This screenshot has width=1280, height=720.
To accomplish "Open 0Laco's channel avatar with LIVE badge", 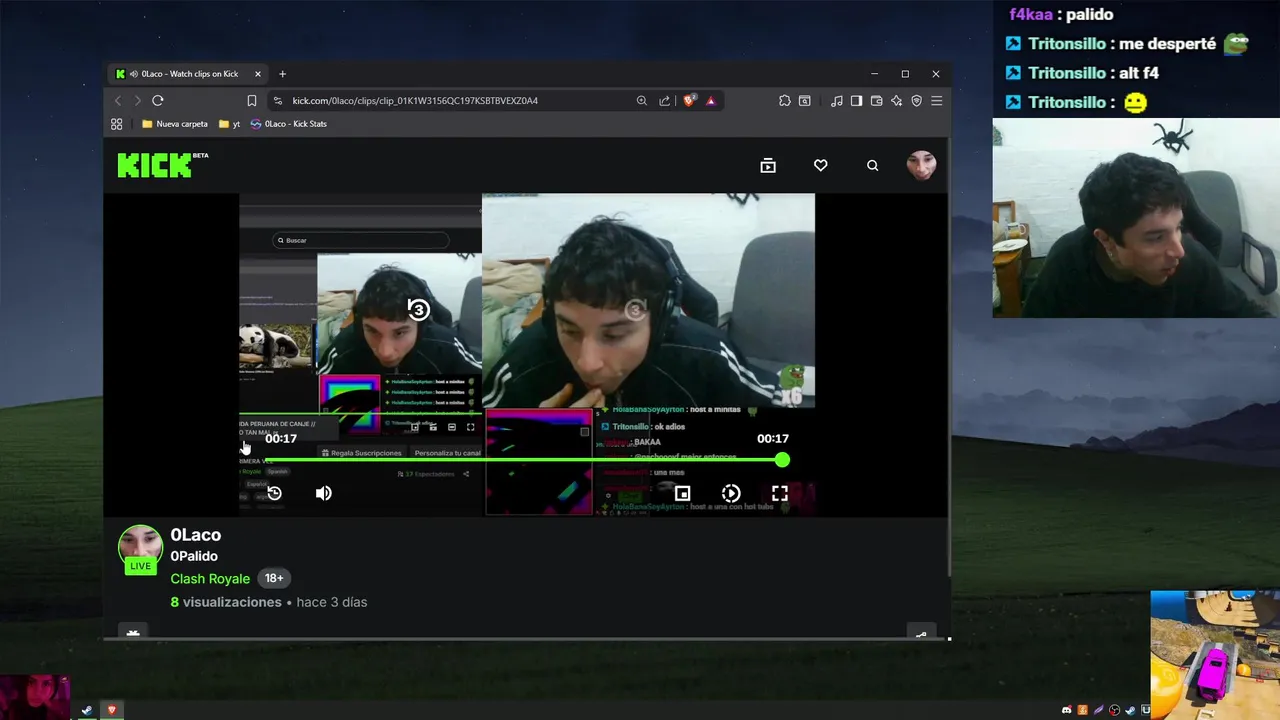I will (140, 549).
